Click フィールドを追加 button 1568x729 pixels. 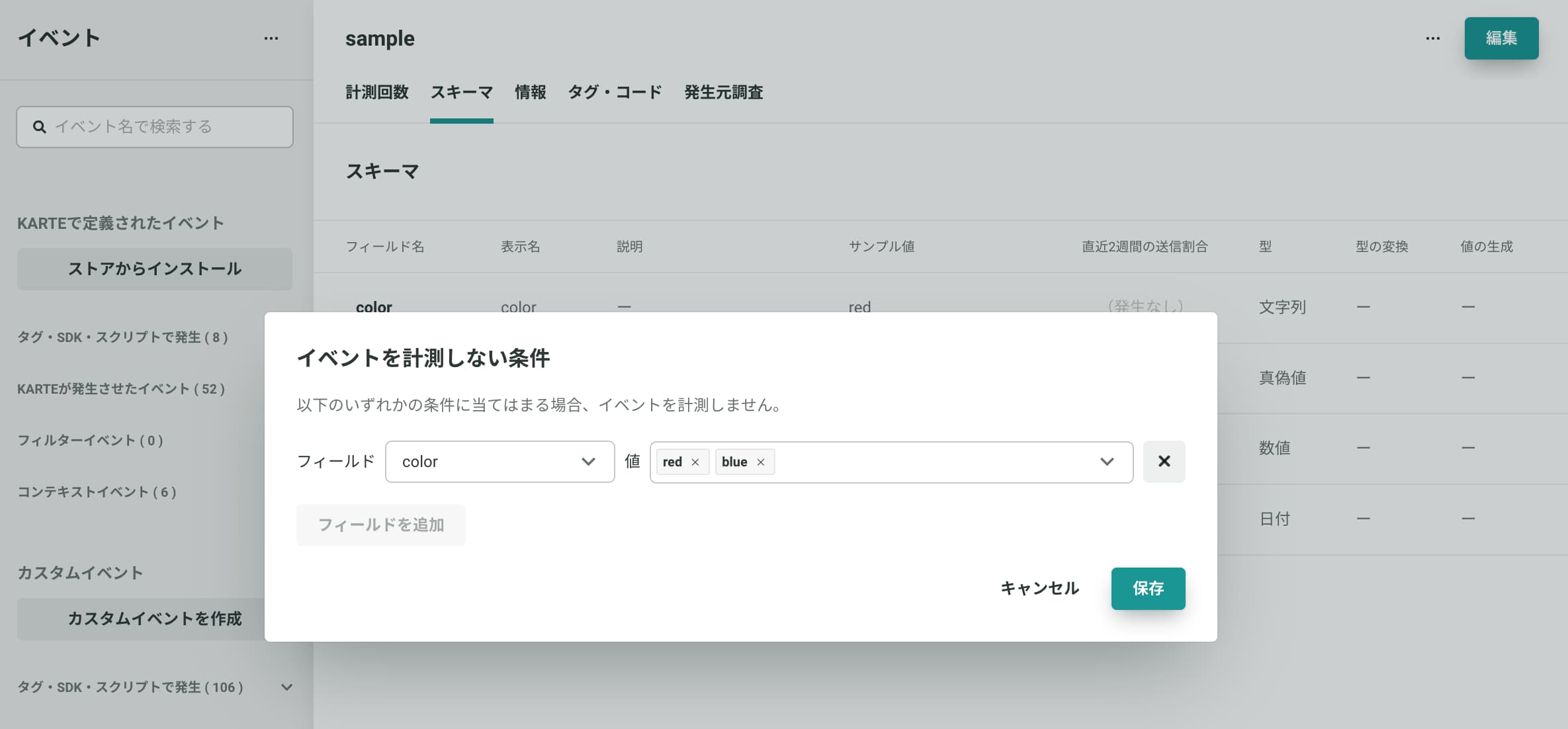381,525
